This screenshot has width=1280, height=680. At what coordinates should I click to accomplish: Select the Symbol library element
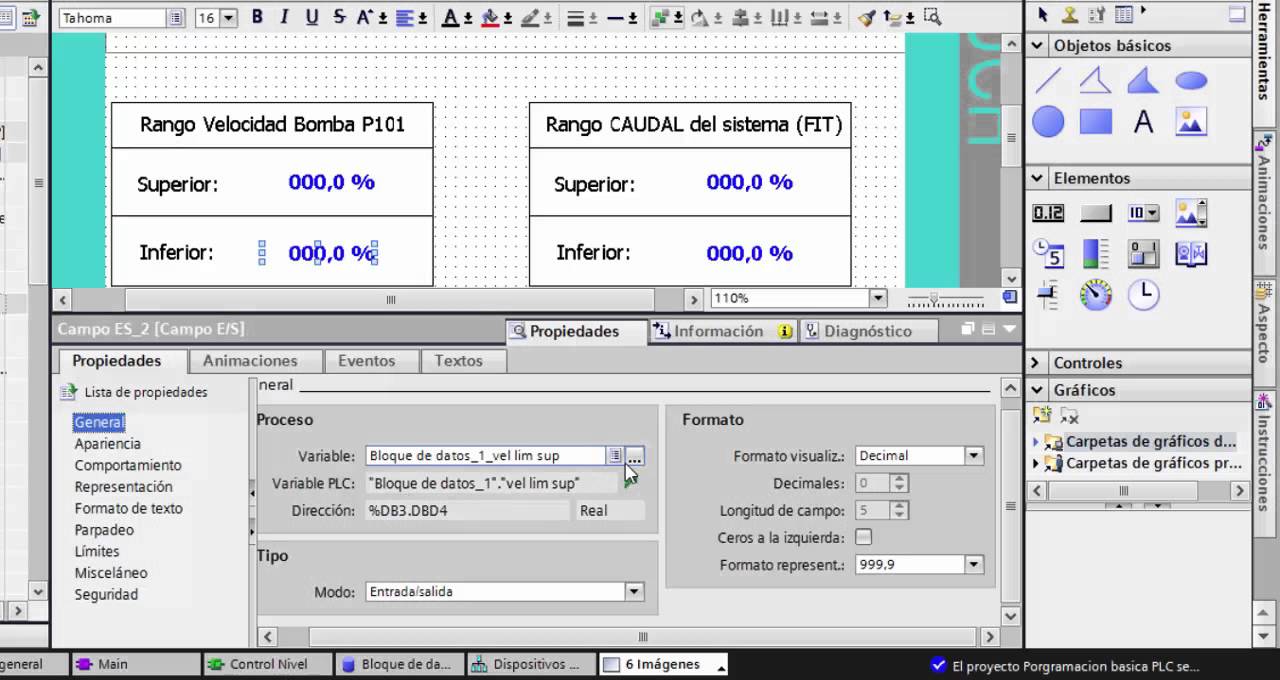coord(1191,254)
